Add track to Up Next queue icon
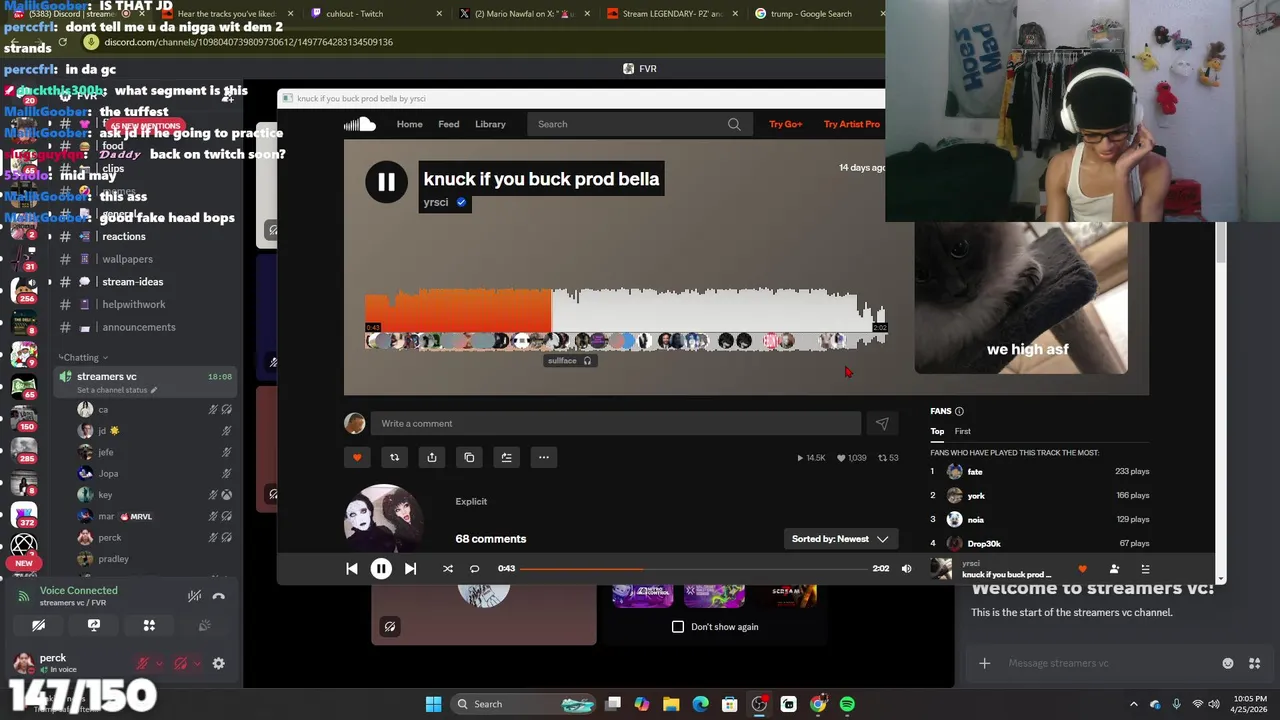 pos(506,457)
